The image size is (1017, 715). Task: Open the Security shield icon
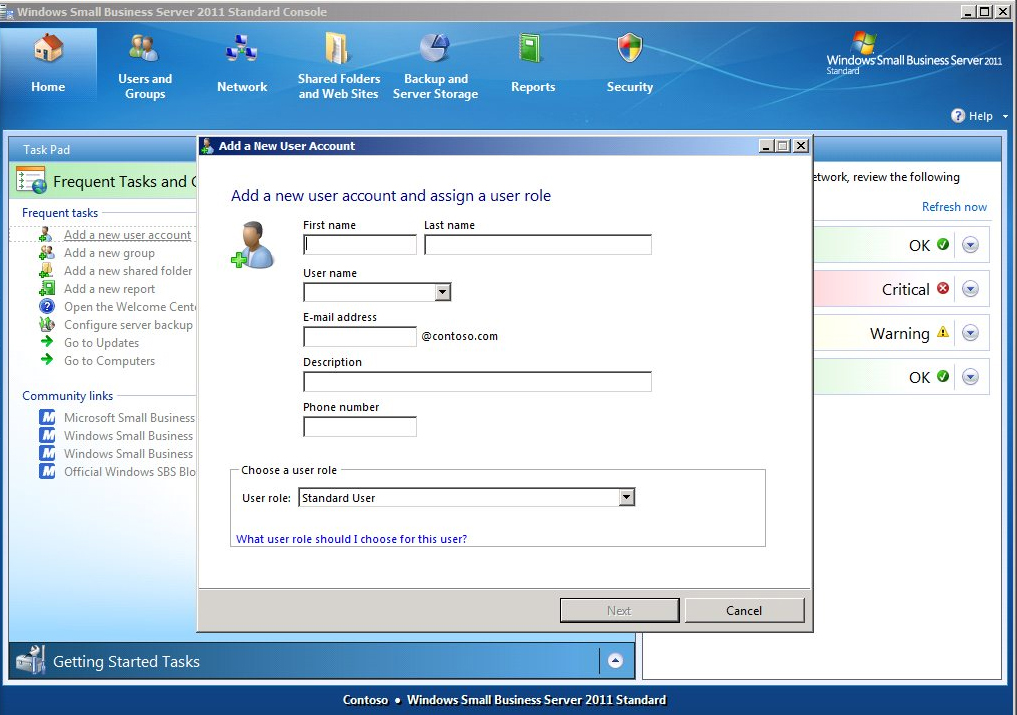pos(629,48)
